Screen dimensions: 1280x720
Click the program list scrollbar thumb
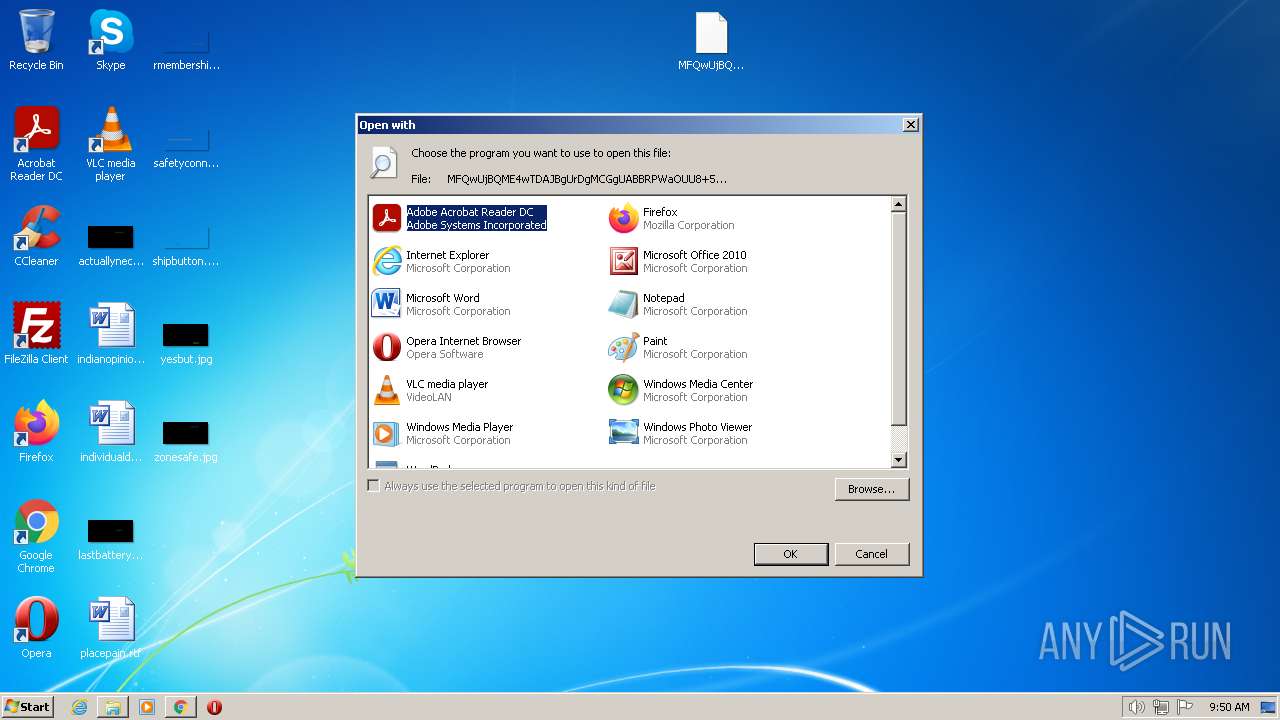pos(898,318)
